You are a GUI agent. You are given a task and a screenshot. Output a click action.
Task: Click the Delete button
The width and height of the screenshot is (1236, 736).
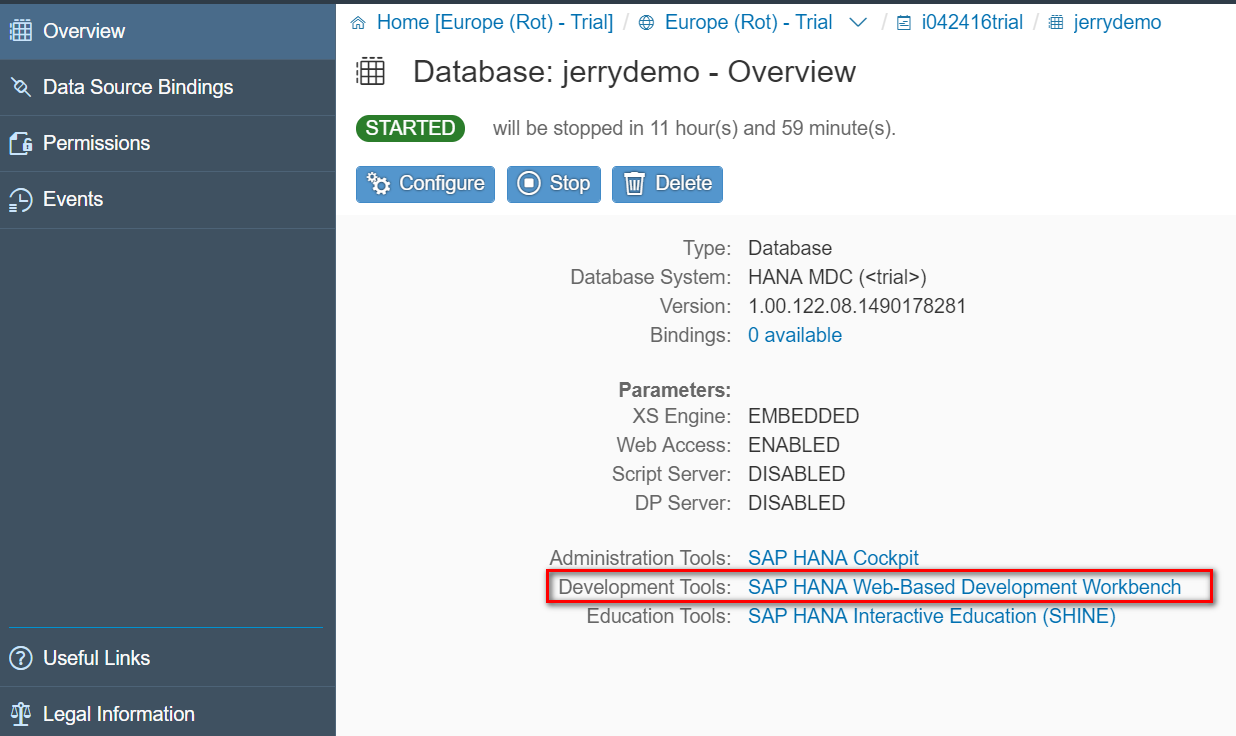point(667,184)
